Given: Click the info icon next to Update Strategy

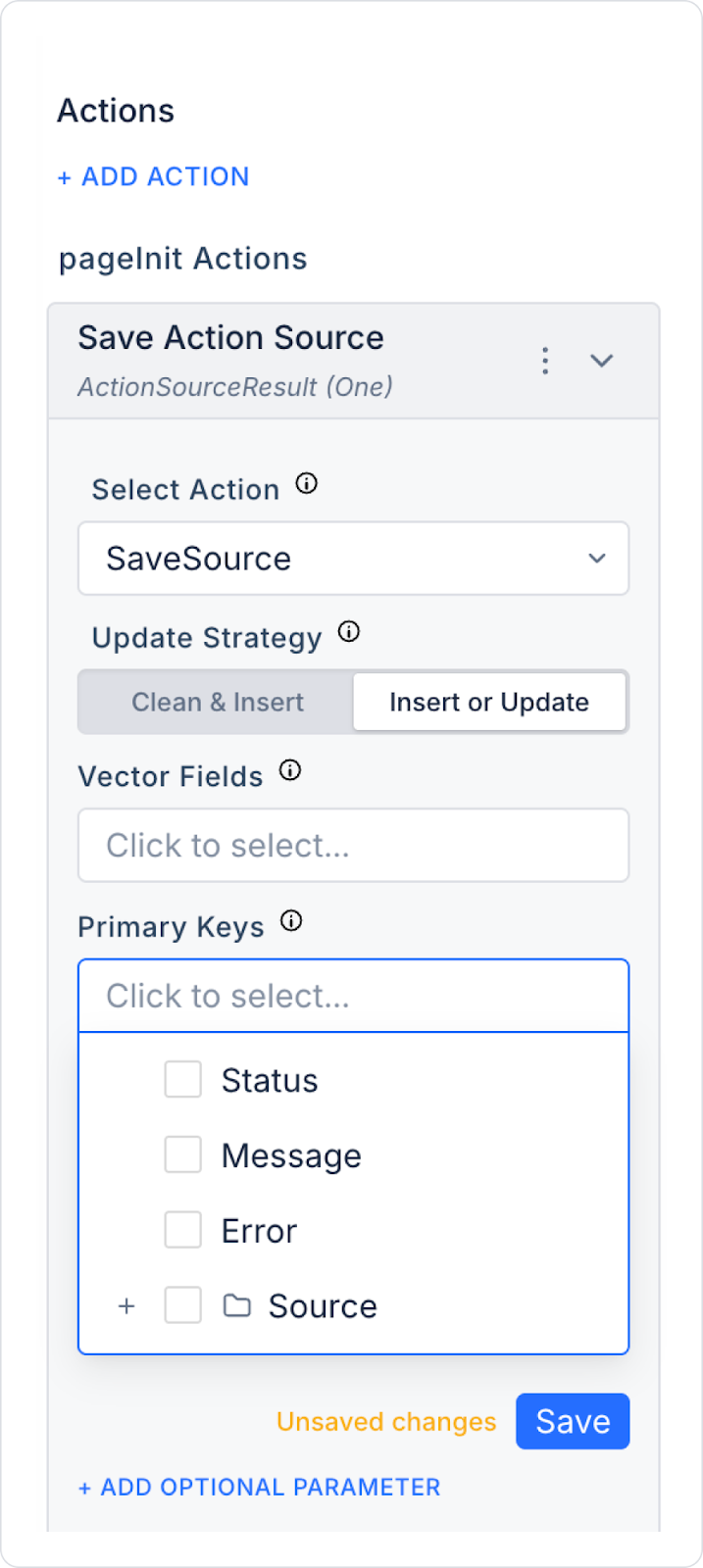Looking at the screenshot, I should click(349, 631).
